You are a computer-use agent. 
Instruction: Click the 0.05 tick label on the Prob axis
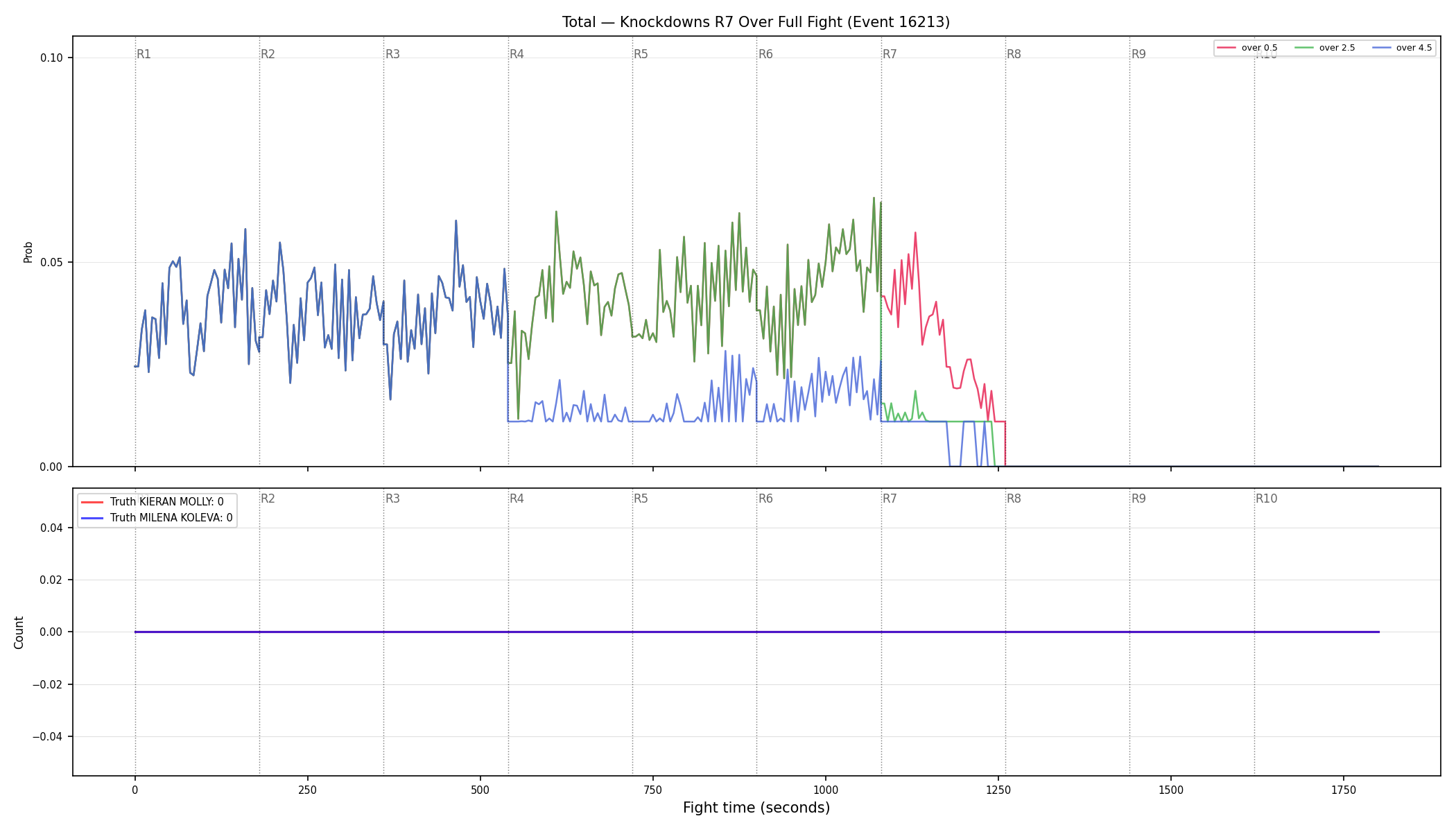click(51, 262)
